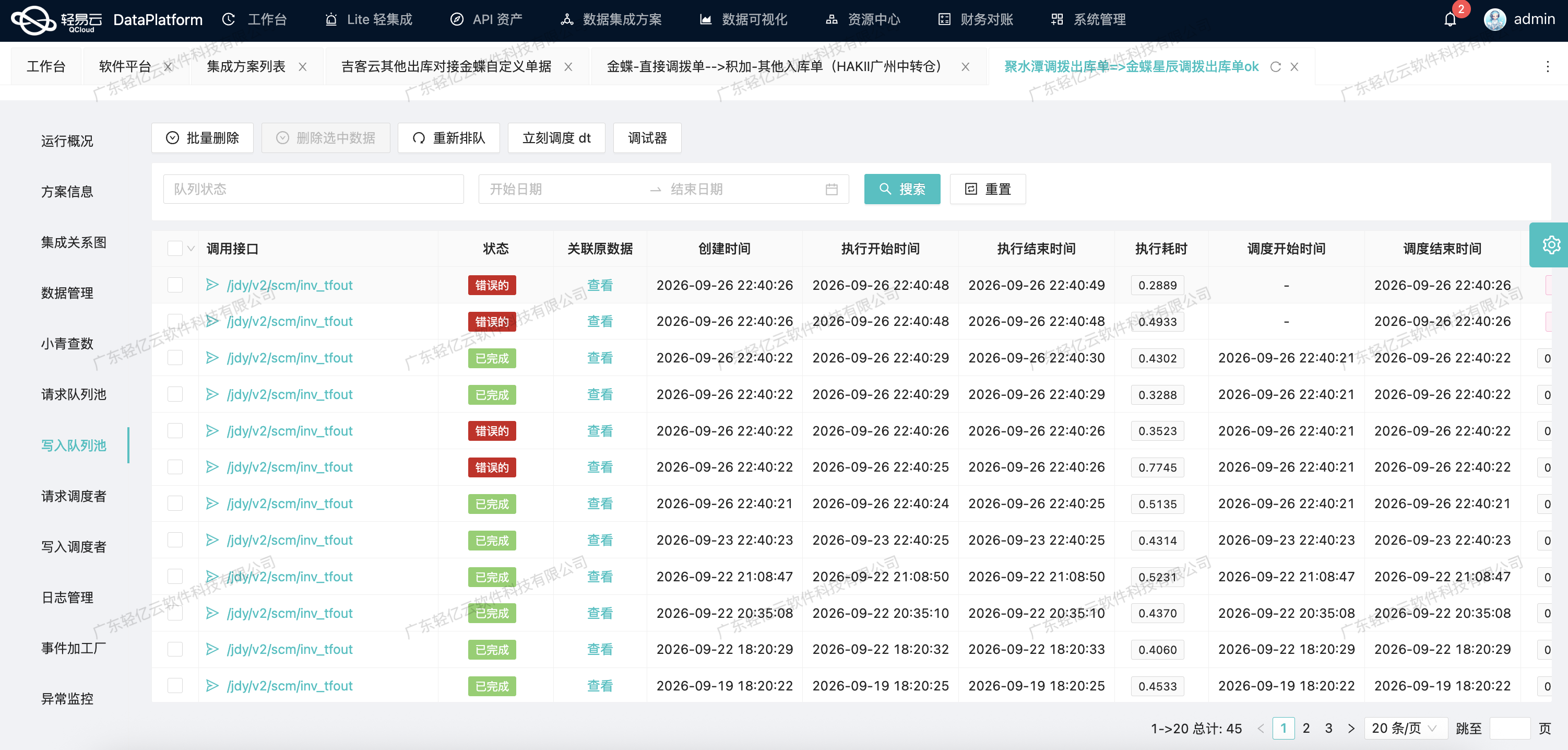Open the 队列状态 dropdown
The height and width of the screenshot is (750, 1568).
(314, 190)
